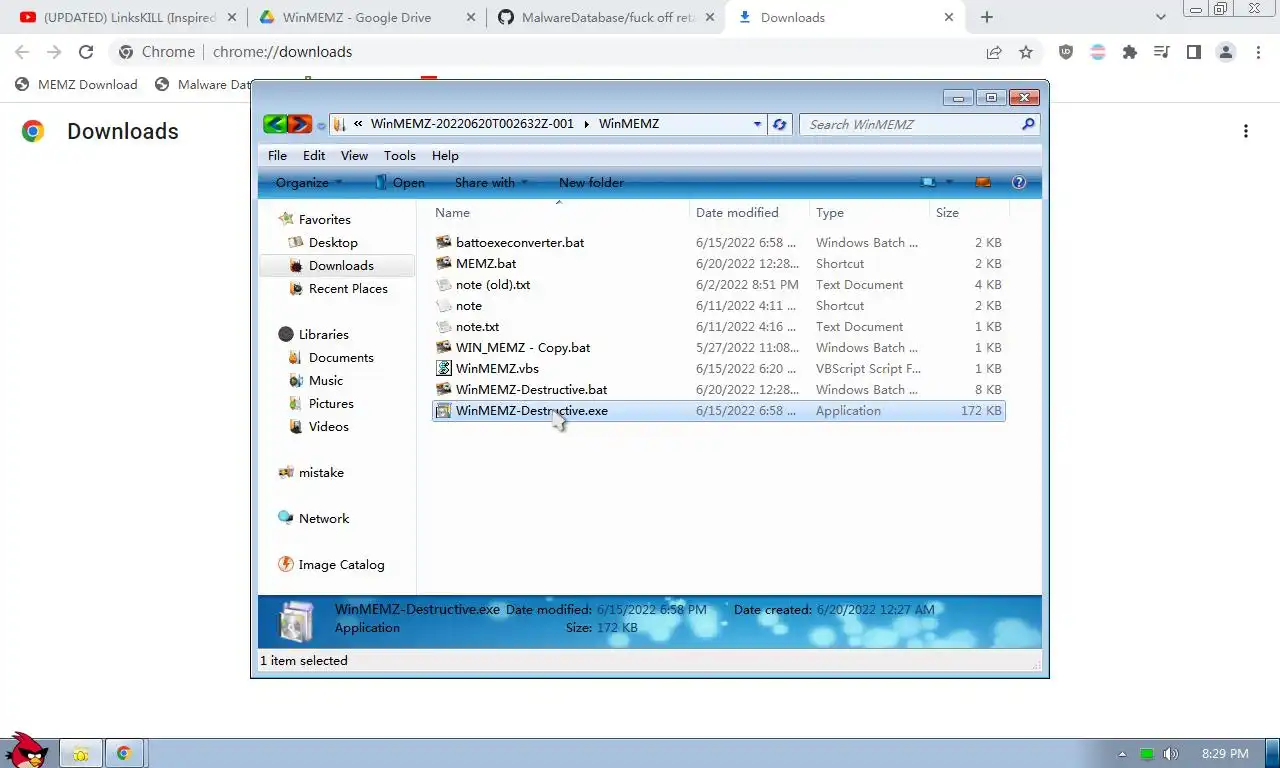This screenshot has height=768, width=1280.
Task: Open view options dropdown arrow
Action: [949, 182]
